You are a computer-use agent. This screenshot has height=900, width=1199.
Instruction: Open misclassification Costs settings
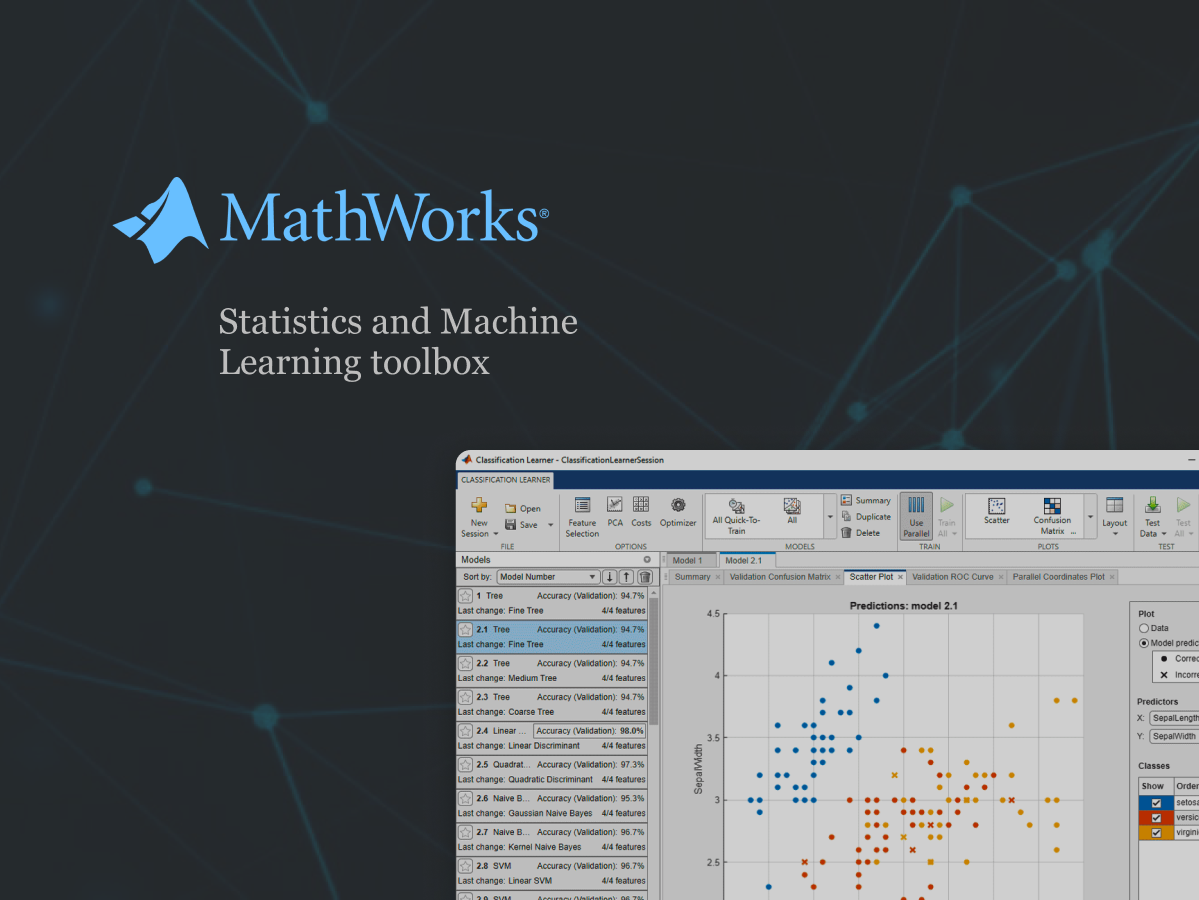tap(641, 512)
